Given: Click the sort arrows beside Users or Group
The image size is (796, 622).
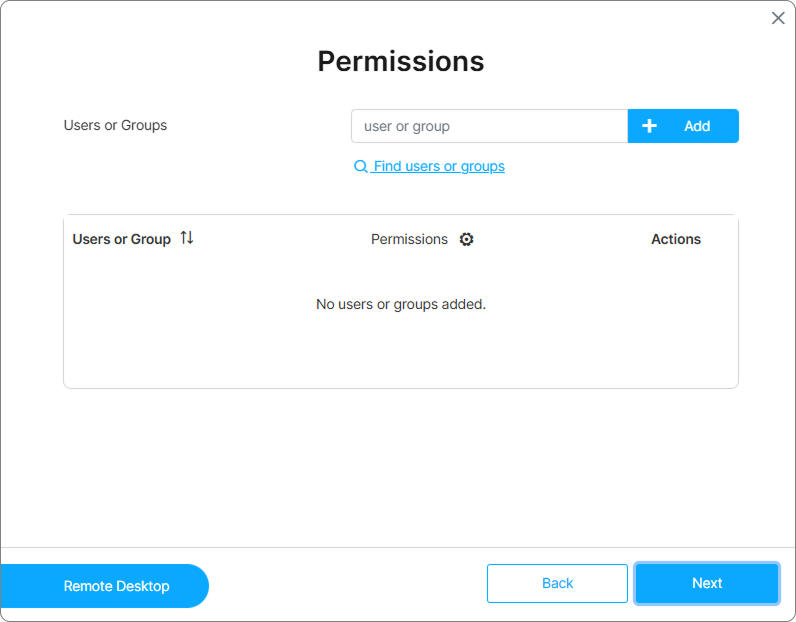Looking at the screenshot, I should (187, 238).
